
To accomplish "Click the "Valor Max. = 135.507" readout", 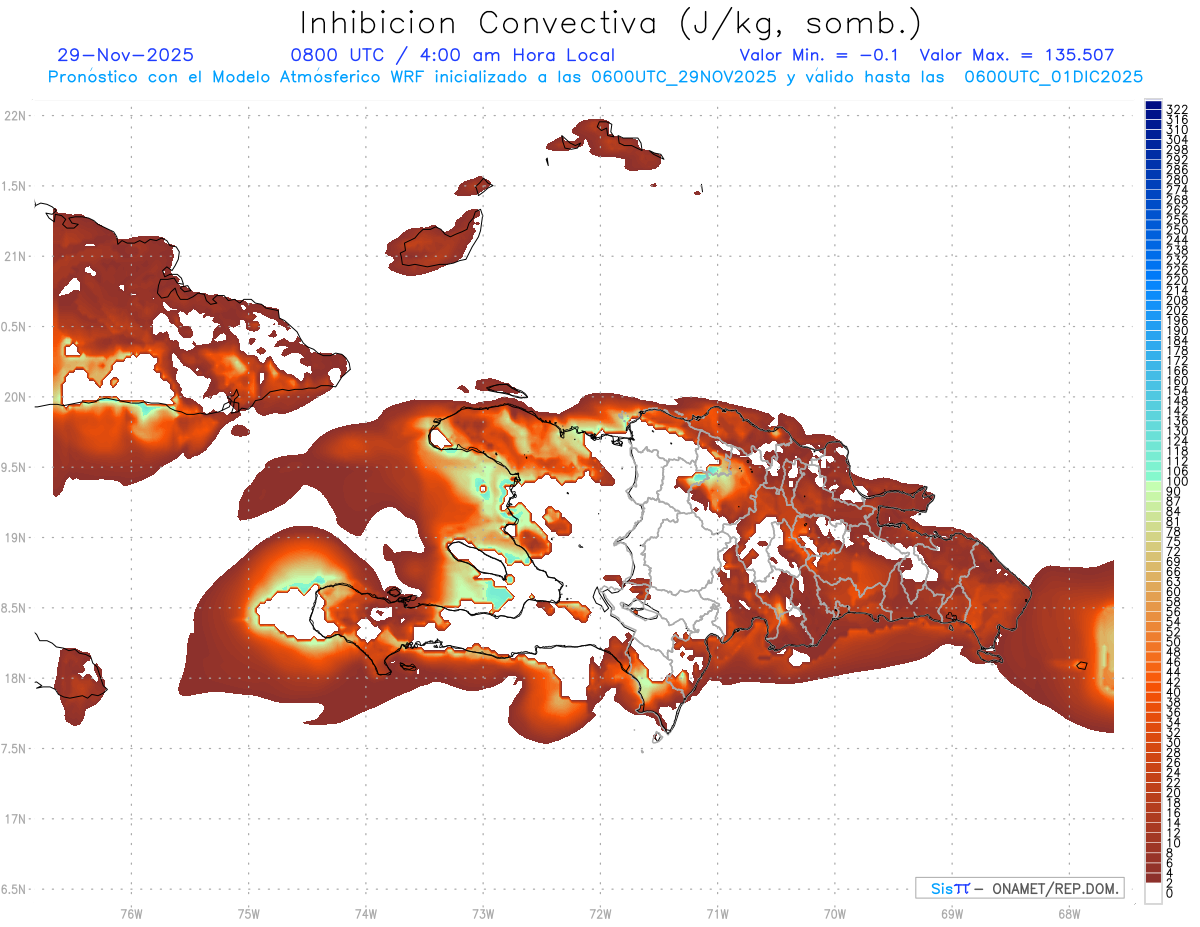I will tap(1016, 55).
